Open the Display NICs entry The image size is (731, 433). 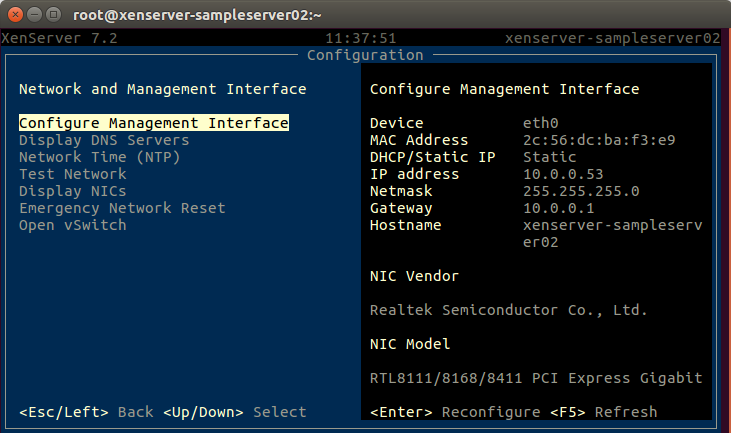72,191
